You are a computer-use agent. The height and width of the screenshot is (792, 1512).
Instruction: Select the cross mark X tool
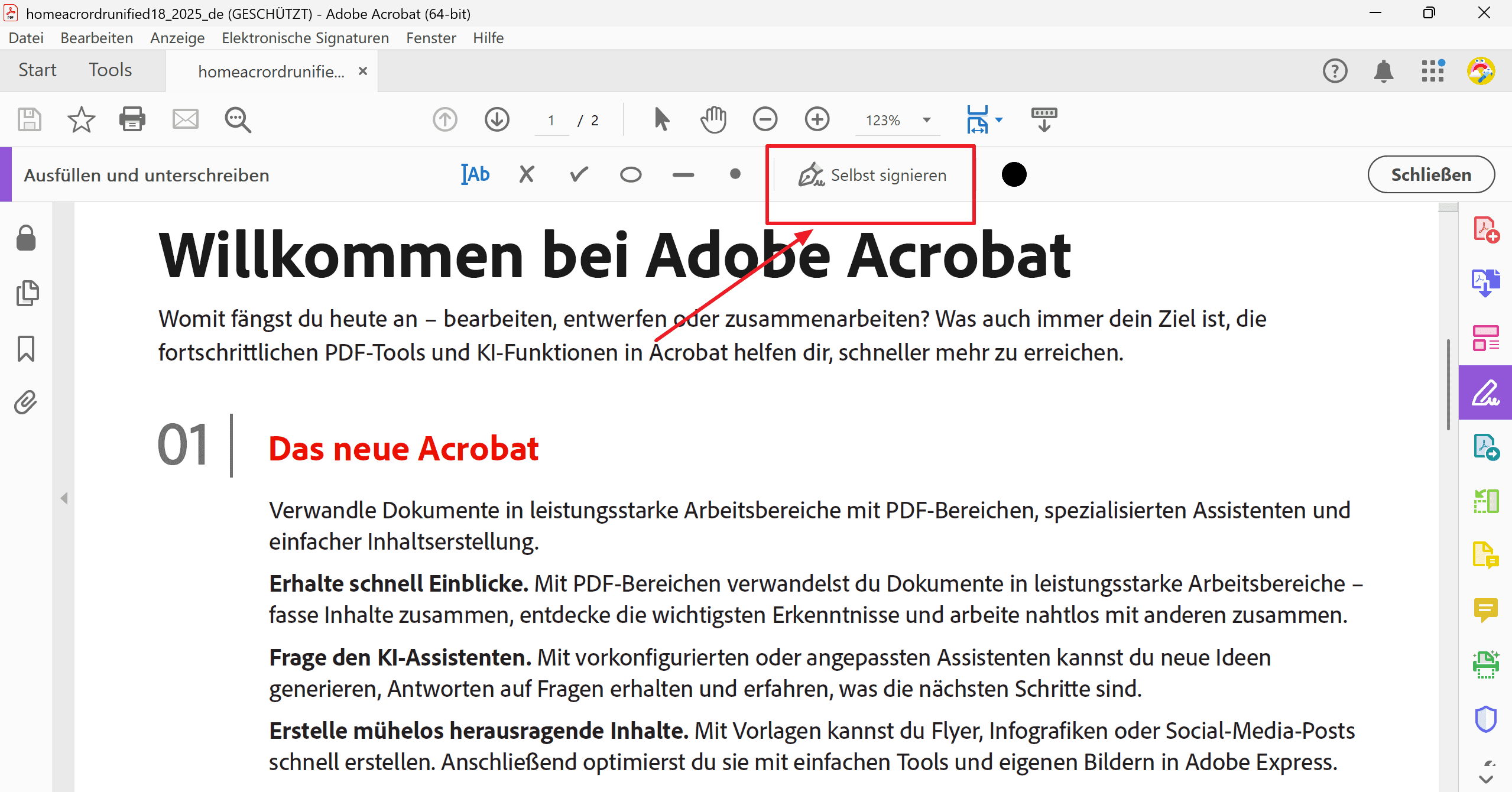pyautogui.click(x=527, y=174)
